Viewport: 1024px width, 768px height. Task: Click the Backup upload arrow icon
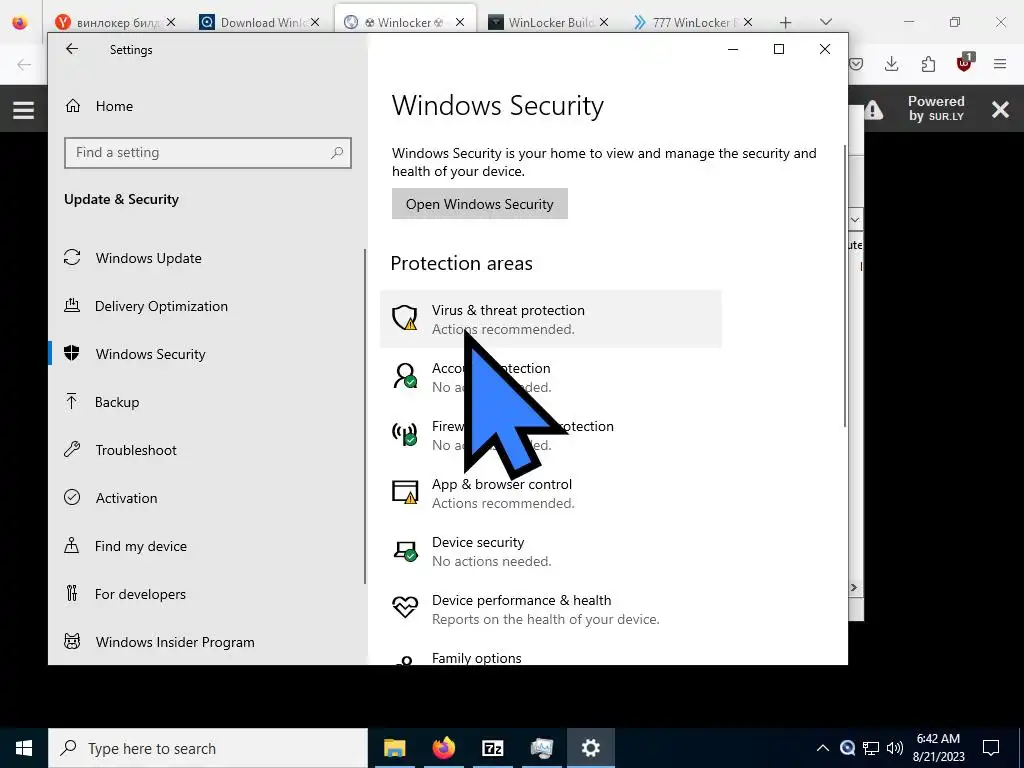[x=72, y=401]
